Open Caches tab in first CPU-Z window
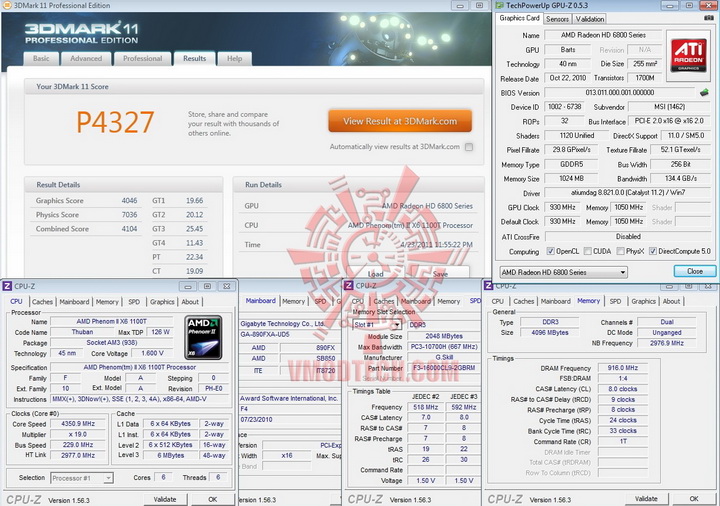Image resolution: width=720 pixels, height=506 pixels. tap(42, 302)
